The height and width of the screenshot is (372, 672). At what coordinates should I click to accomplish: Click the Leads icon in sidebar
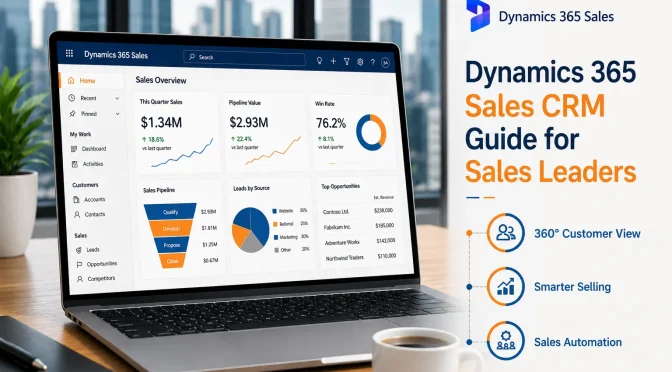click(x=78, y=250)
